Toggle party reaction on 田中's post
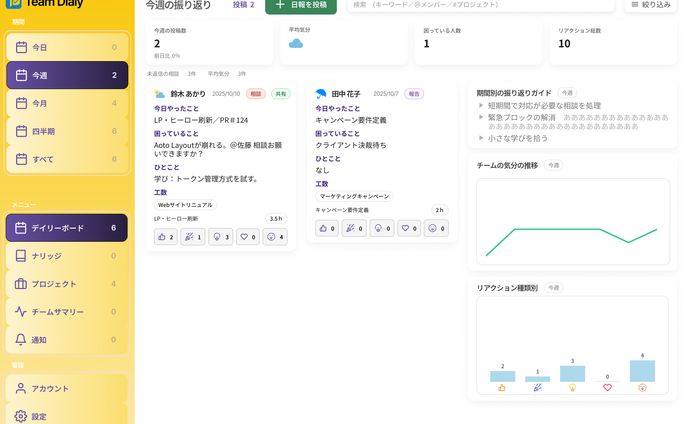Viewport: 688px width, 424px height. pos(354,228)
